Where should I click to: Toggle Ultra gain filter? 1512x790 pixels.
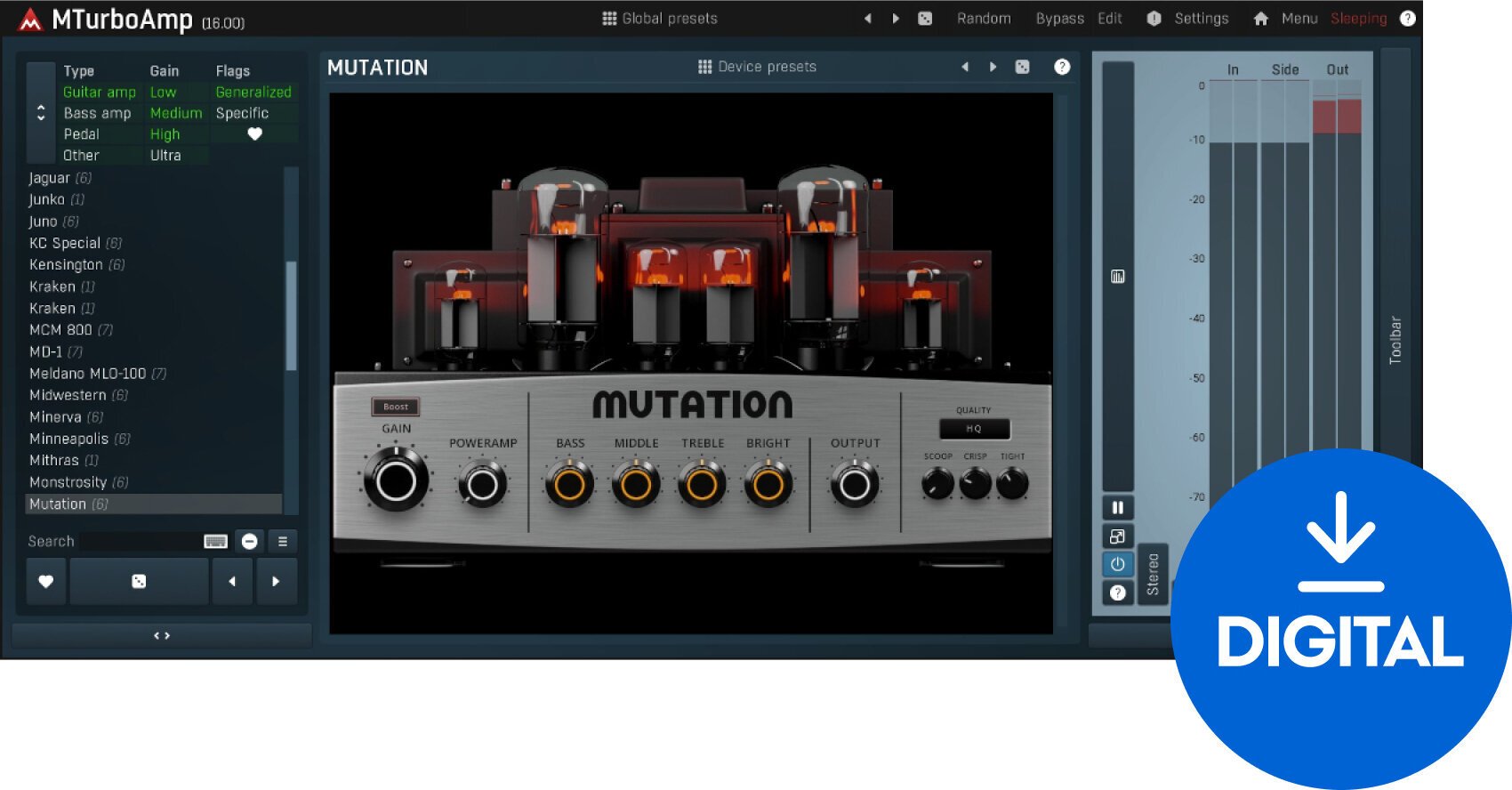pyautogui.click(x=165, y=156)
